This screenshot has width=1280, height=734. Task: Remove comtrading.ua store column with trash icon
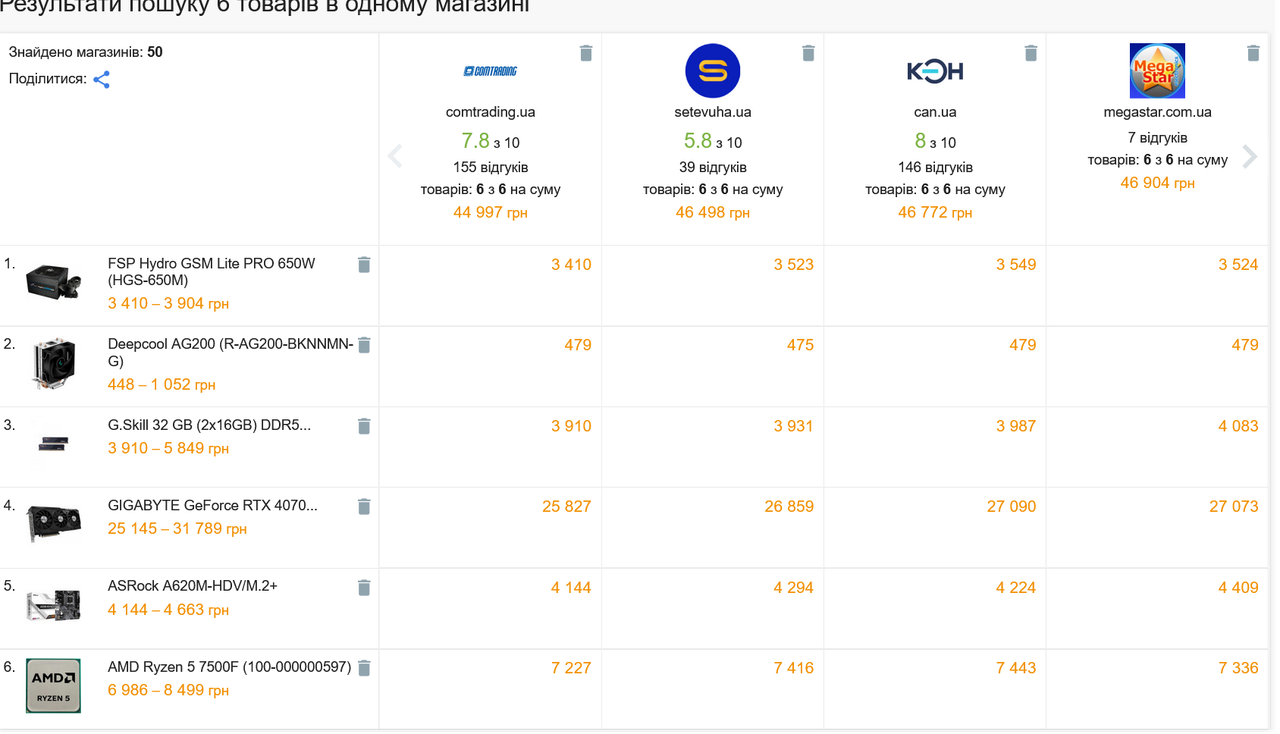(586, 53)
